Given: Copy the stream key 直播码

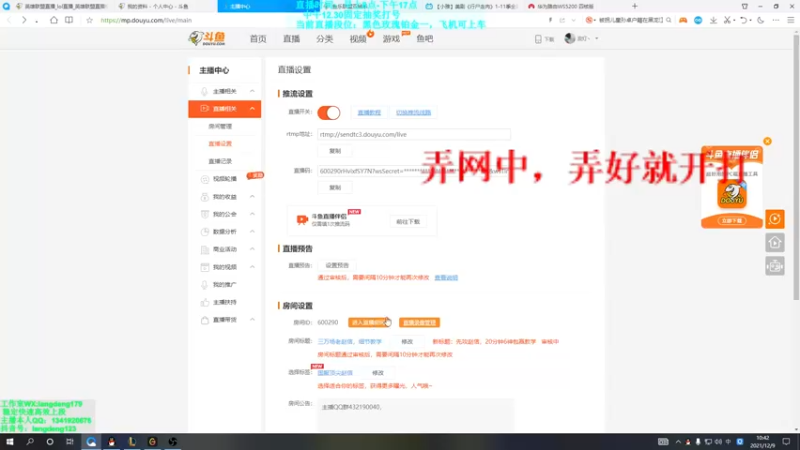Looking at the screenshot, I should coord(335,188).
